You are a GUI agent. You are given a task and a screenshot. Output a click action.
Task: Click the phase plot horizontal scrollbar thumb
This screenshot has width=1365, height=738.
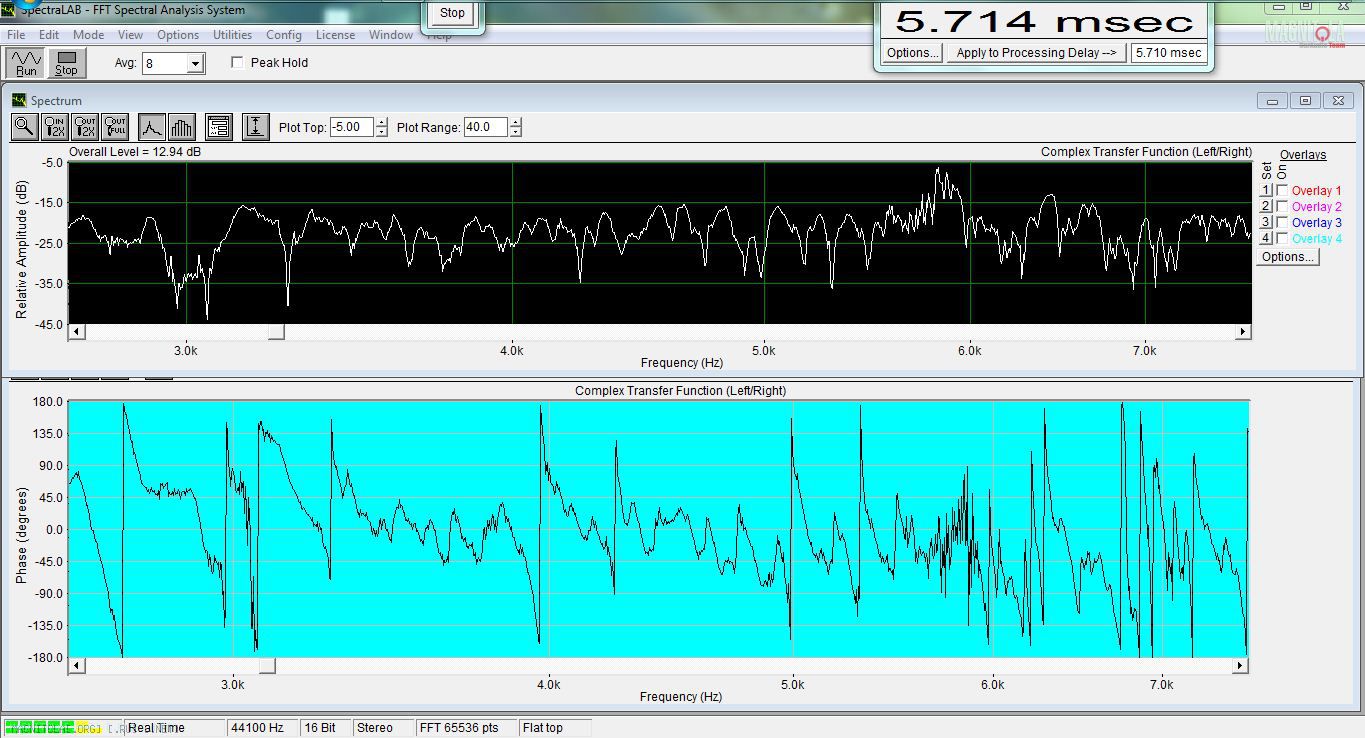[x=267, y=666]
